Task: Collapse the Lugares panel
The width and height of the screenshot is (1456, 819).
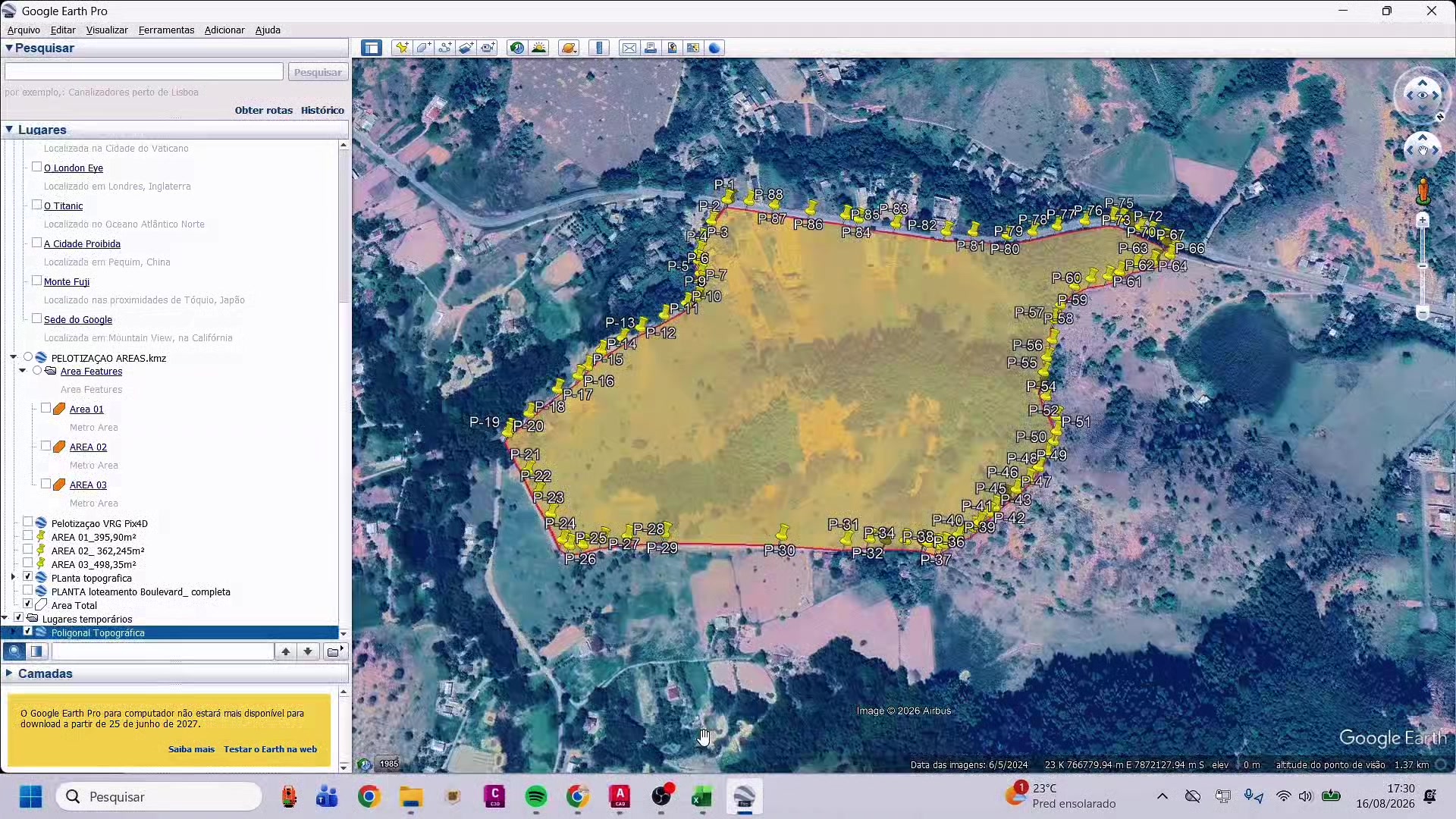Action: click(9, 130)
